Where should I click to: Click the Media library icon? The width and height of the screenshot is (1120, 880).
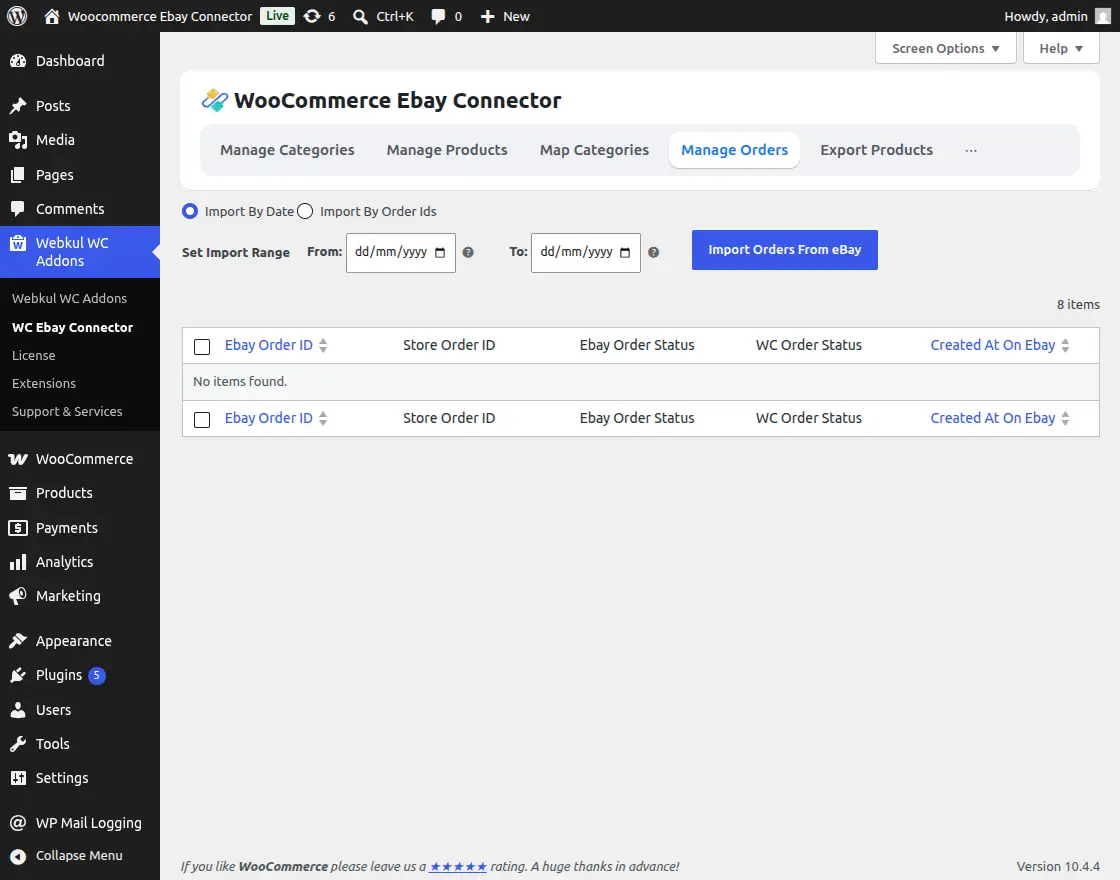pos(18,140)
